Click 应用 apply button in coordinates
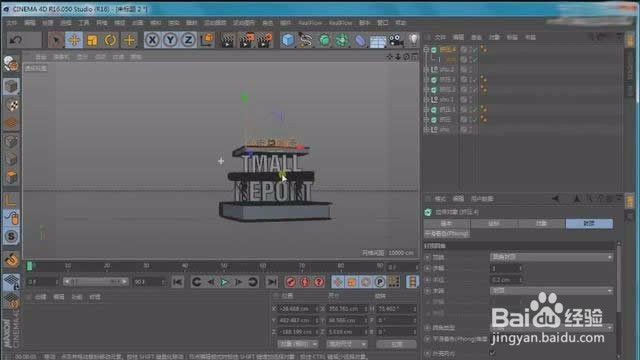640x360 pixels. (396, 344)
